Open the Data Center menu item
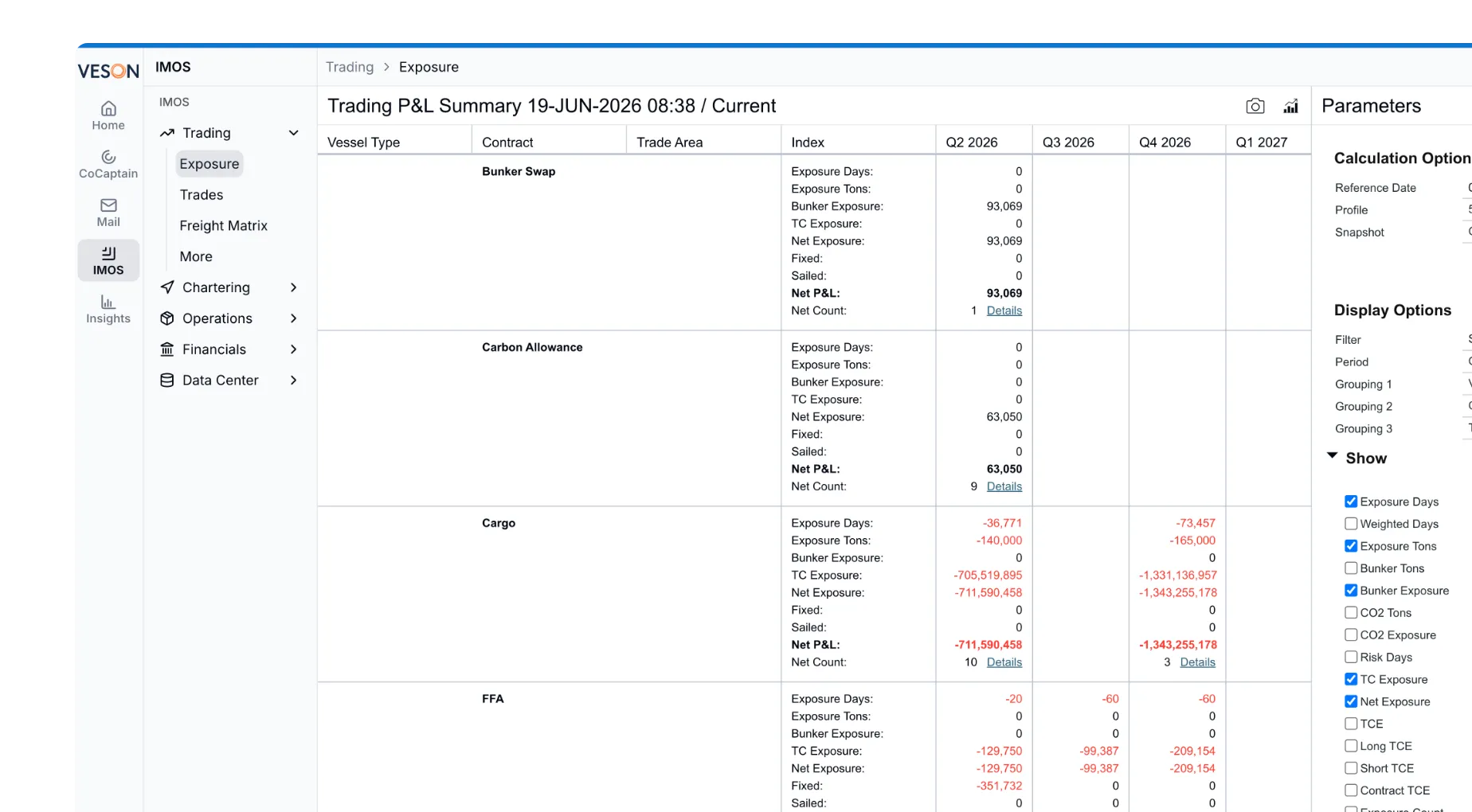Screen dimensions: 1472x812 point(221,381)
